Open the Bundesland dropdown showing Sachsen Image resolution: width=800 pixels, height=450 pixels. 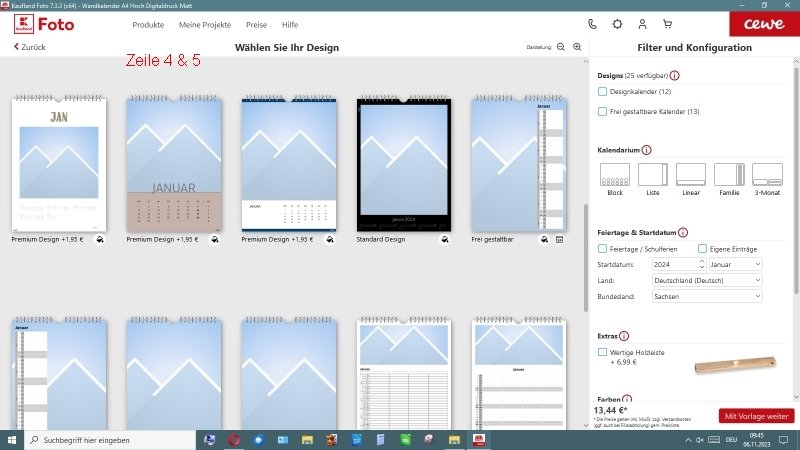[706, 297]
